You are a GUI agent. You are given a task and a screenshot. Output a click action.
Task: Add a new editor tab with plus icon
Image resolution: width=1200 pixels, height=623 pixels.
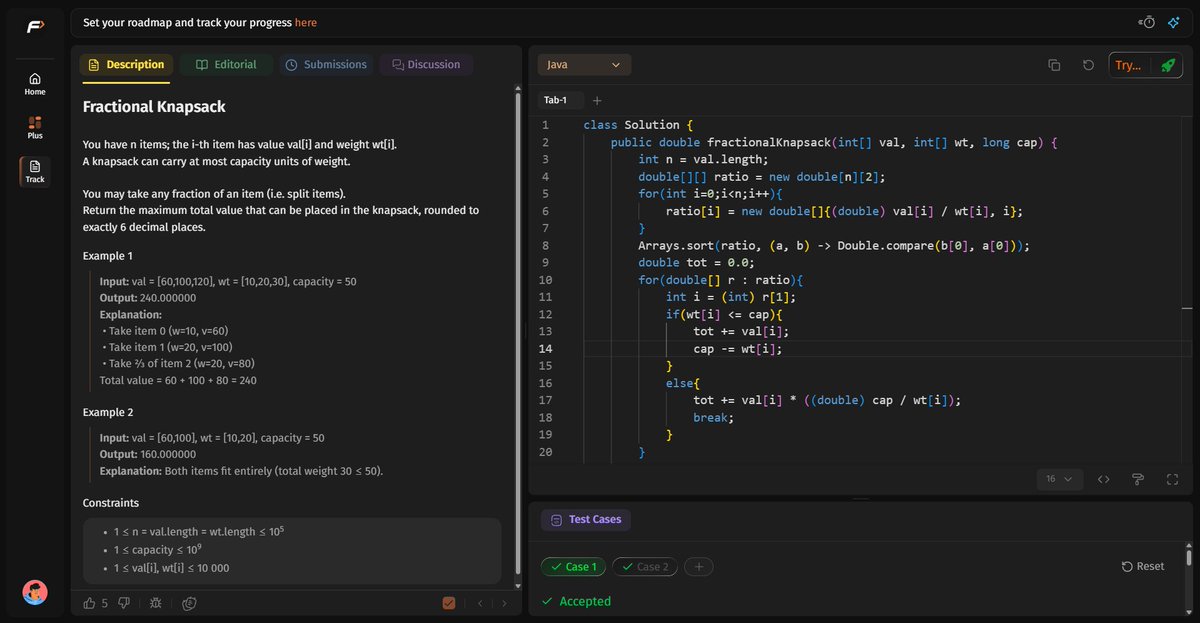tap(597, 100)
